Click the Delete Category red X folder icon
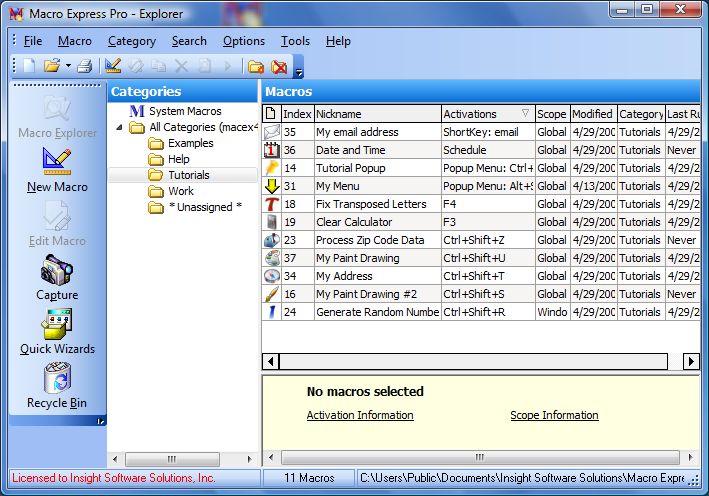 coord(279,67)
